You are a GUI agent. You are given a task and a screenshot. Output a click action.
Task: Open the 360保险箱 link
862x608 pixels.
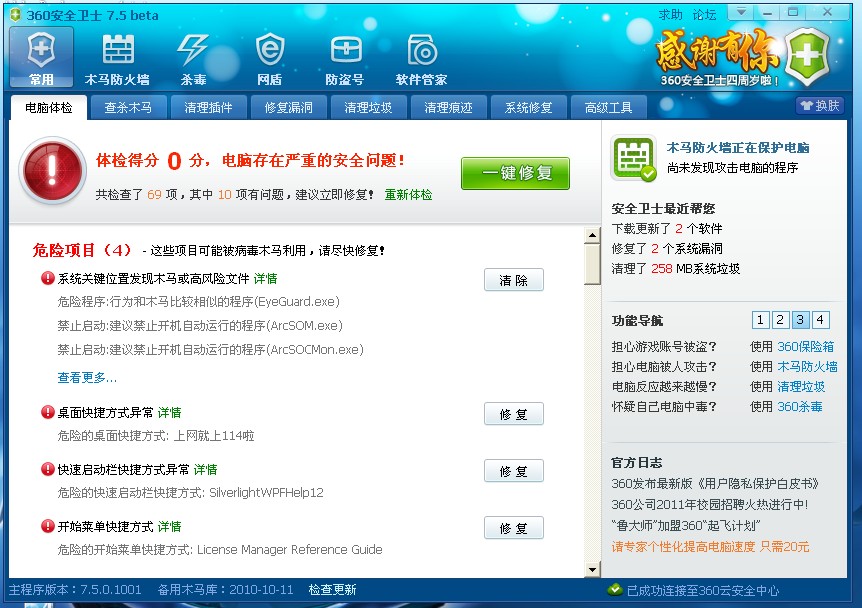point(805,347)
